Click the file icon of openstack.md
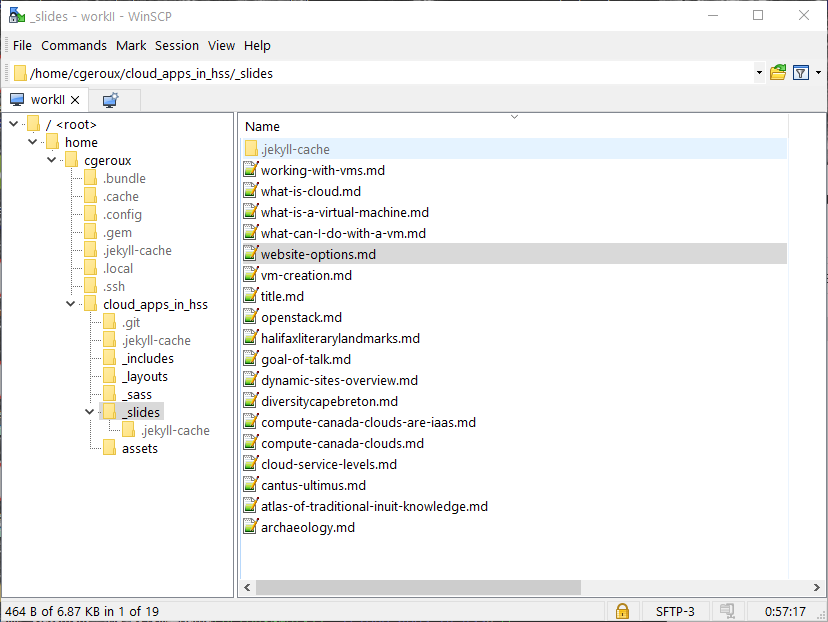The height and width of the screenshot is (622, 828). click(250, 317)
